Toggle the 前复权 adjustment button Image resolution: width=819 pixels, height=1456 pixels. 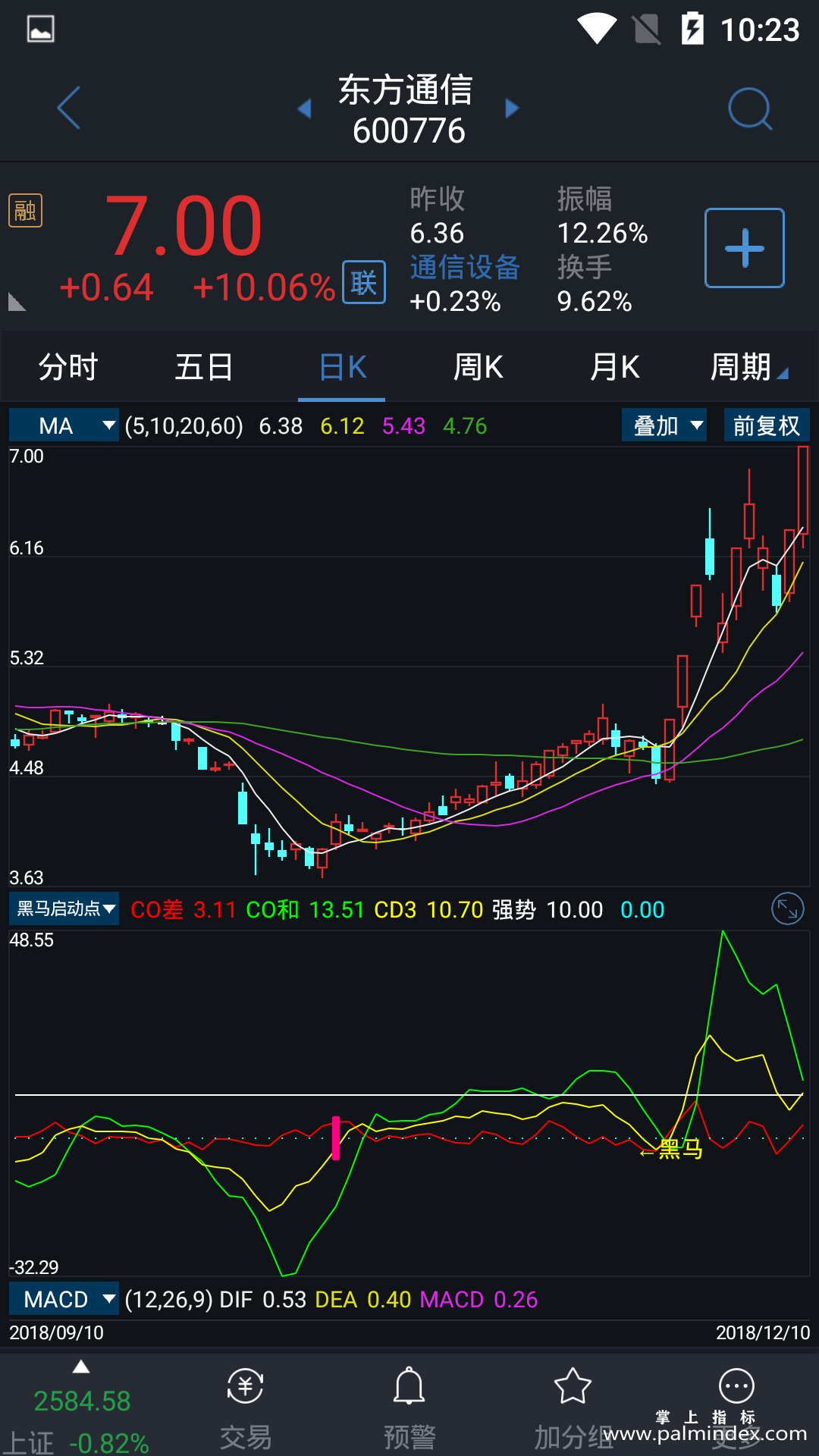pos(767,425)
